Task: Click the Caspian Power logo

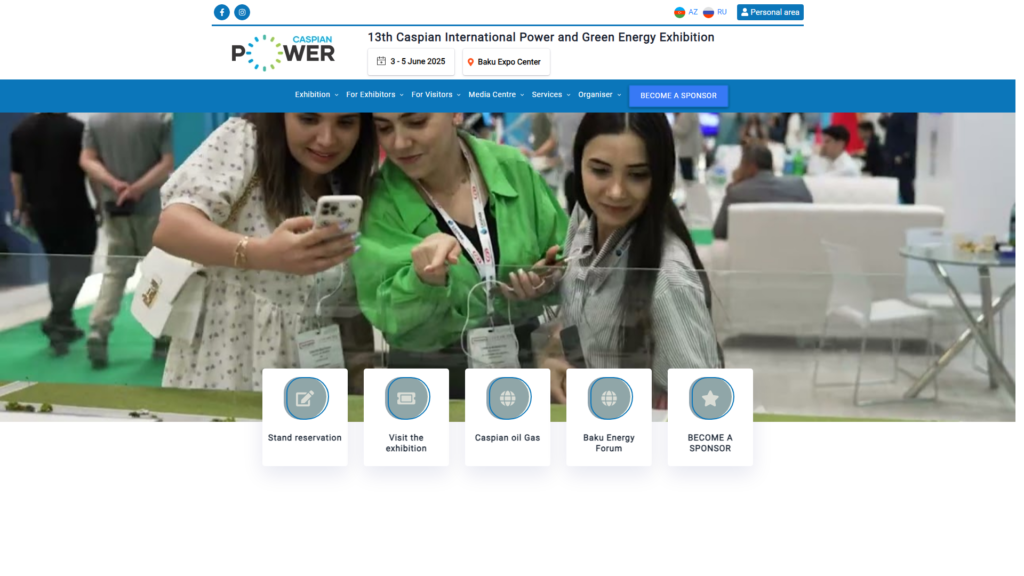Action: coord(283,52)
